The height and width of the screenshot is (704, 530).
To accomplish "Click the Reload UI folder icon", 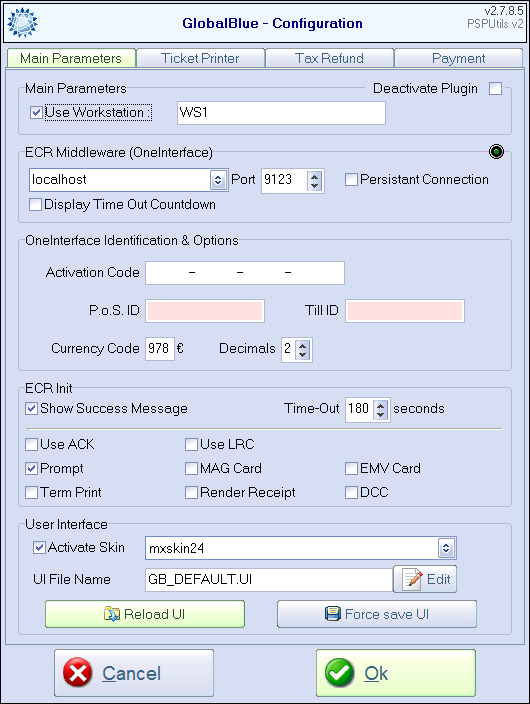I will coord(111,614).
